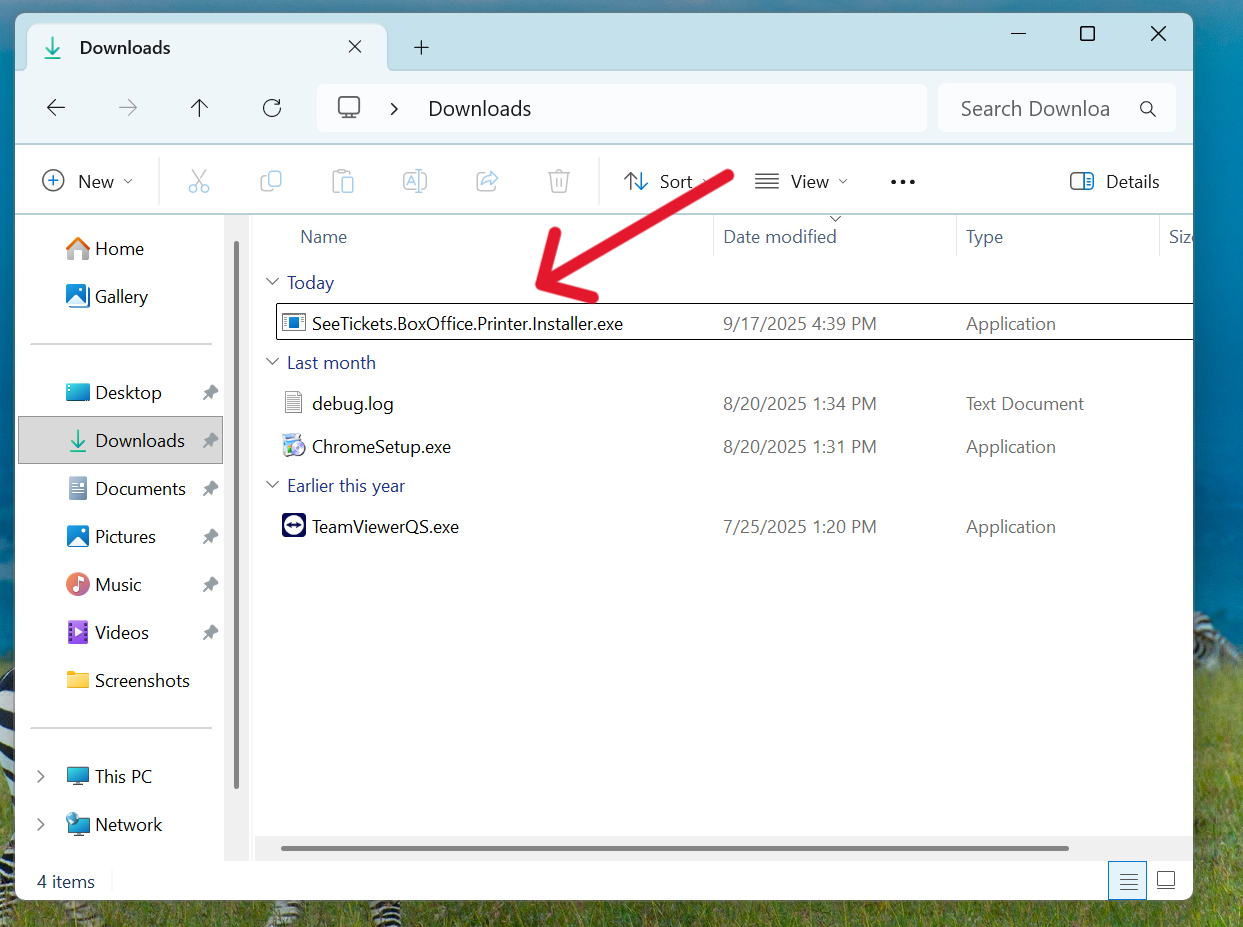Sort by Date modified column header
The image size is (1243, 927).
pyautogui.click(x=779, y=237)
